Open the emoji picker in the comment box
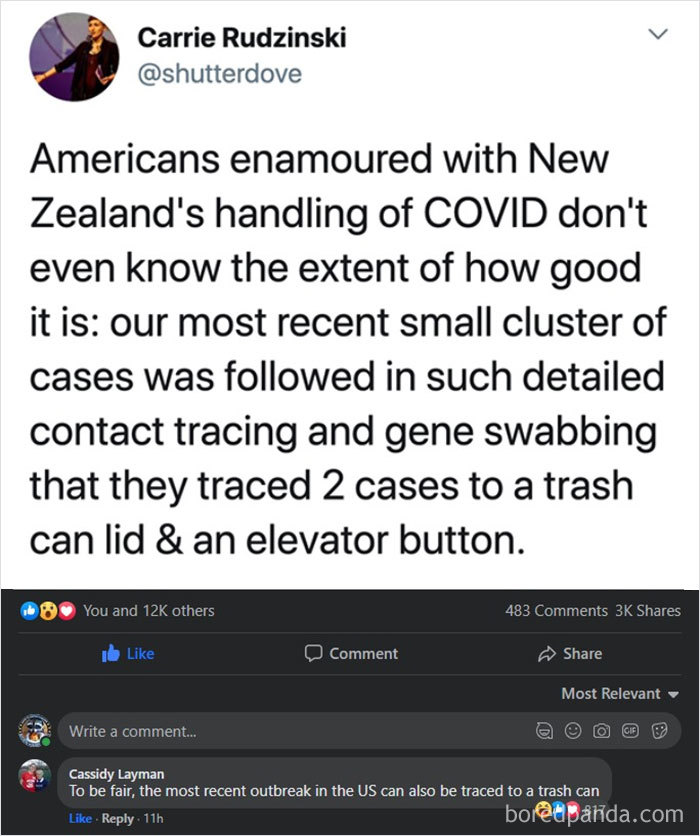 [x=572, y=730]
